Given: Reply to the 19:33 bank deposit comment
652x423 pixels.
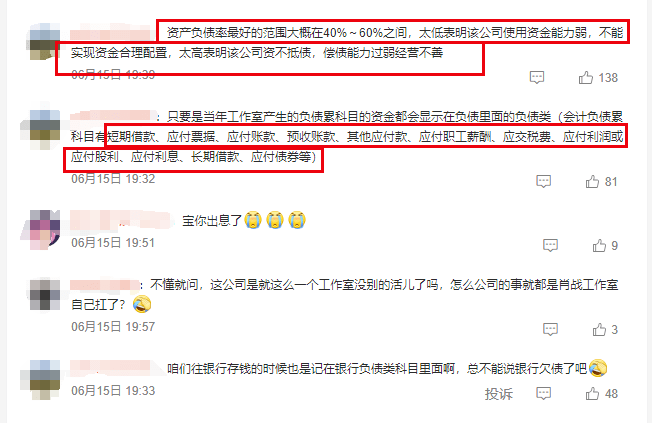Looking at the screenshot, I should (543, 393).
